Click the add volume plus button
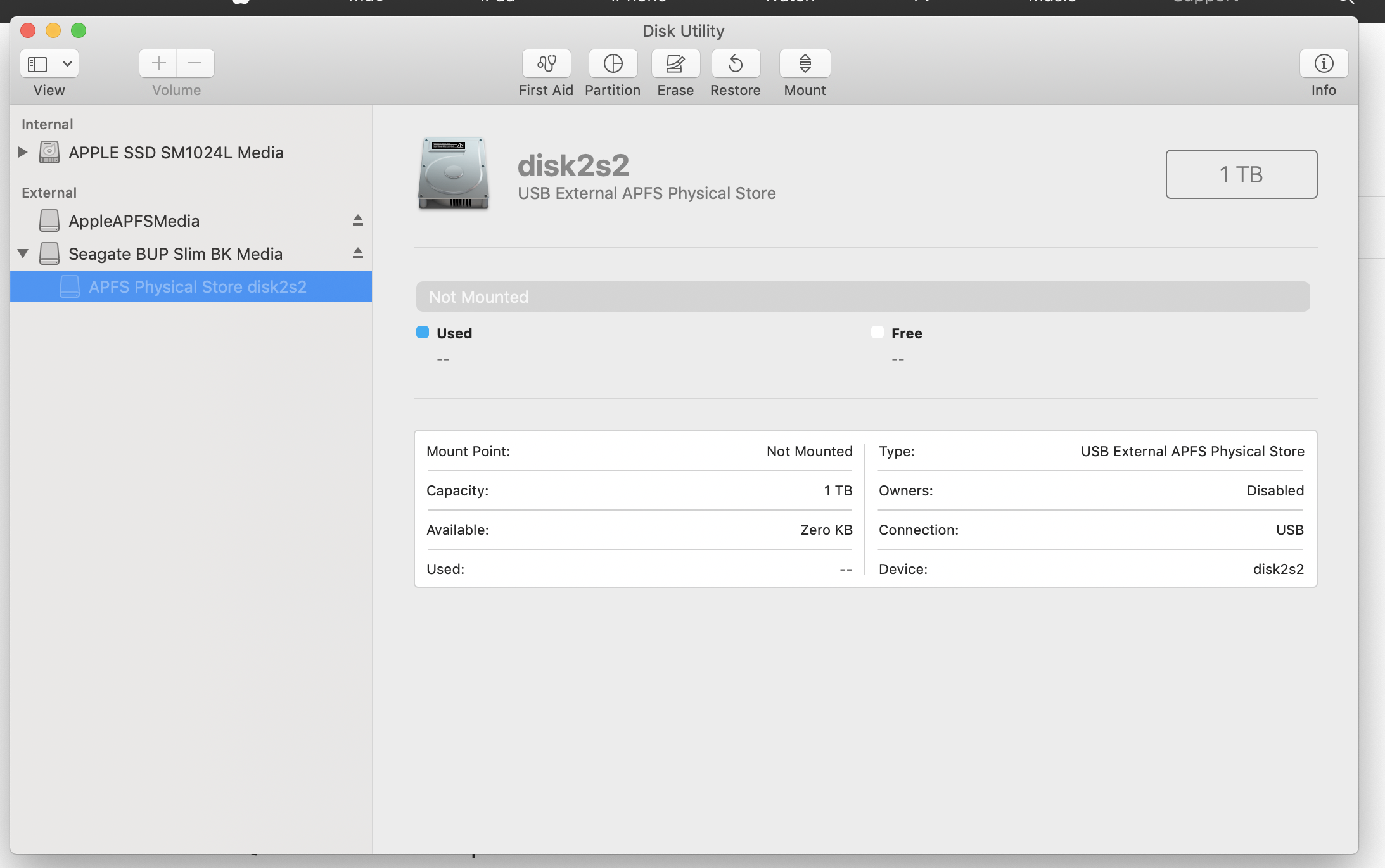Image resolution: width=1385 pixels, height=868 pixels. [158, 63]
